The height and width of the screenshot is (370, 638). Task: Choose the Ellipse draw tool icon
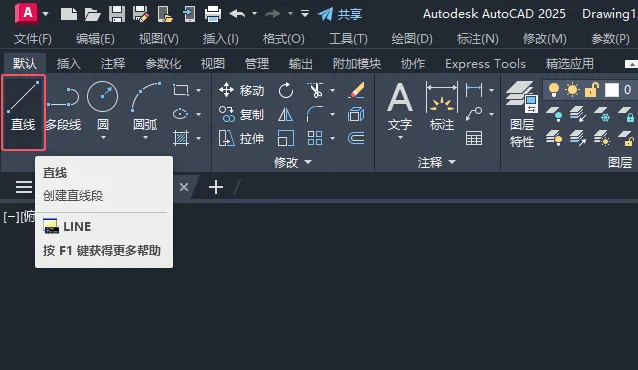tap(180, 114)
